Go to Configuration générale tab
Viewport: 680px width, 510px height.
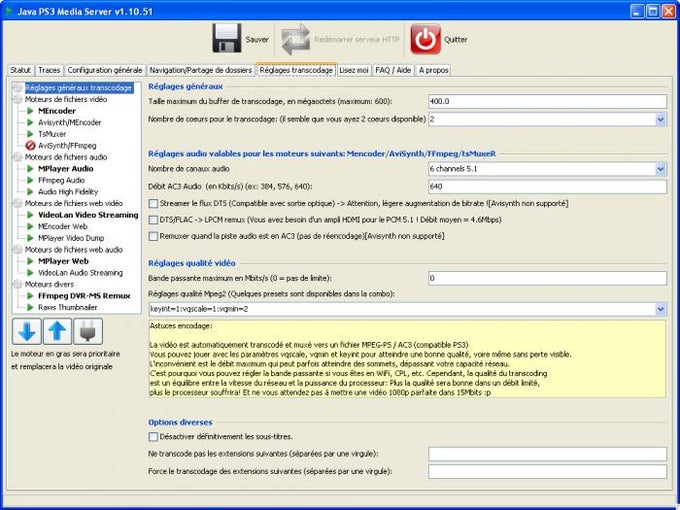click(x=105, y=70)
